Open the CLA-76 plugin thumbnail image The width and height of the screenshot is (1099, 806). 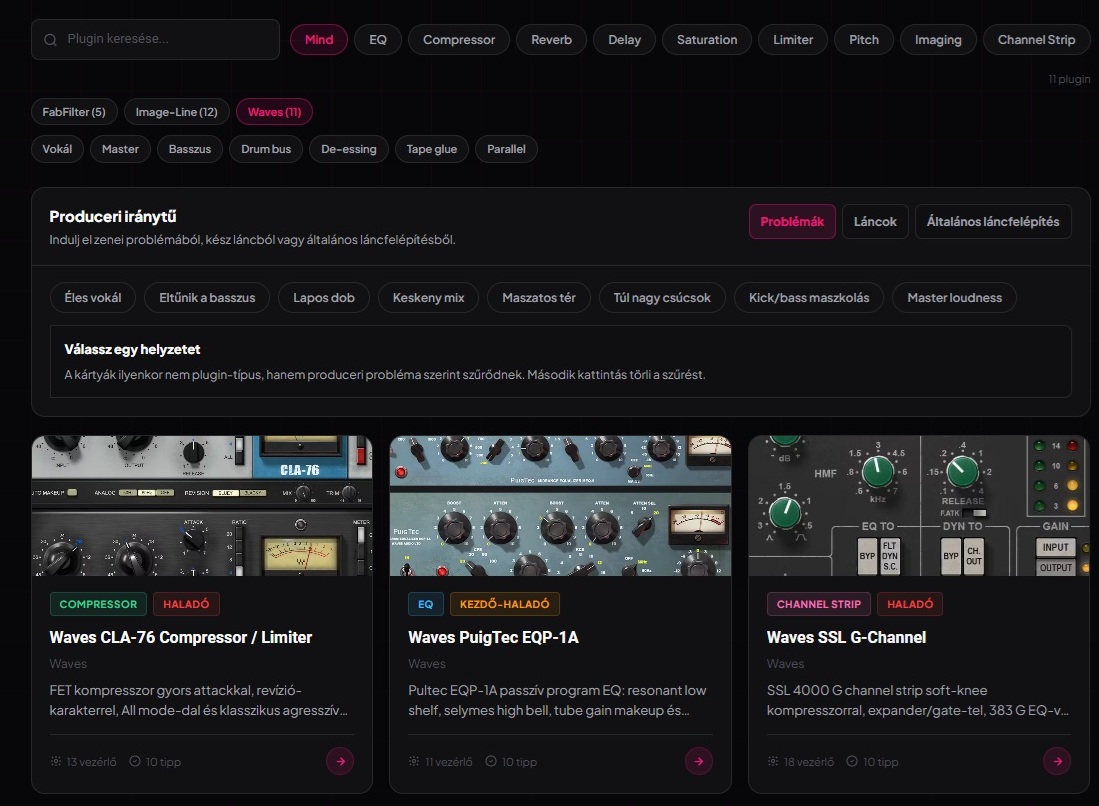coord(202,505)
